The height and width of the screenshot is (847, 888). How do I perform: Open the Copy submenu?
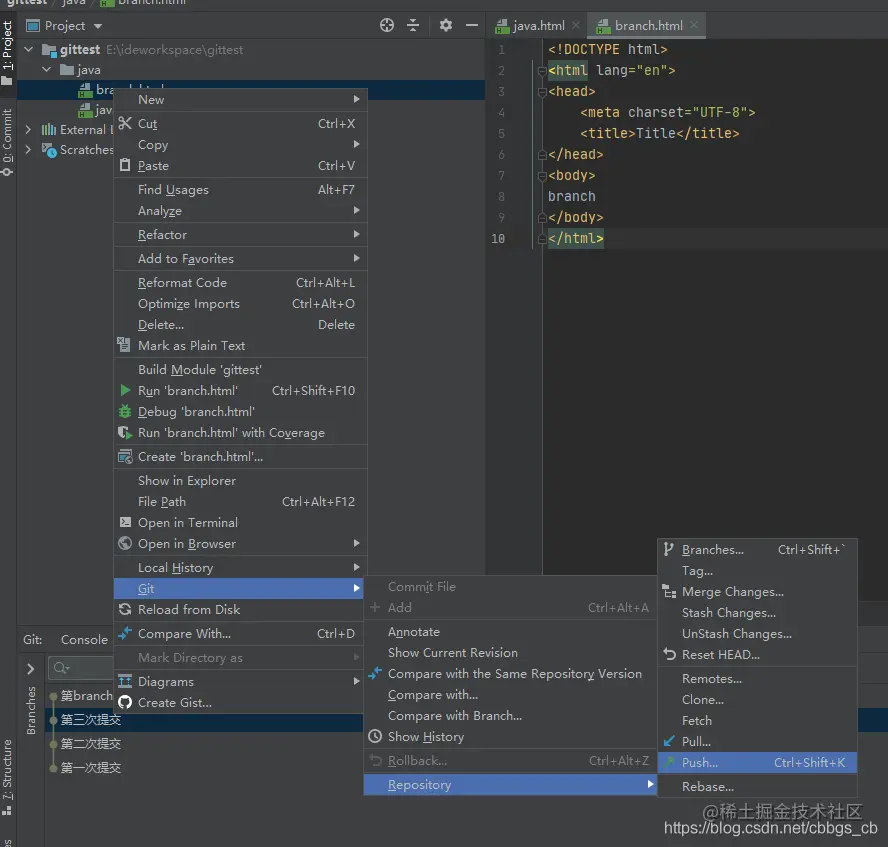241,144
